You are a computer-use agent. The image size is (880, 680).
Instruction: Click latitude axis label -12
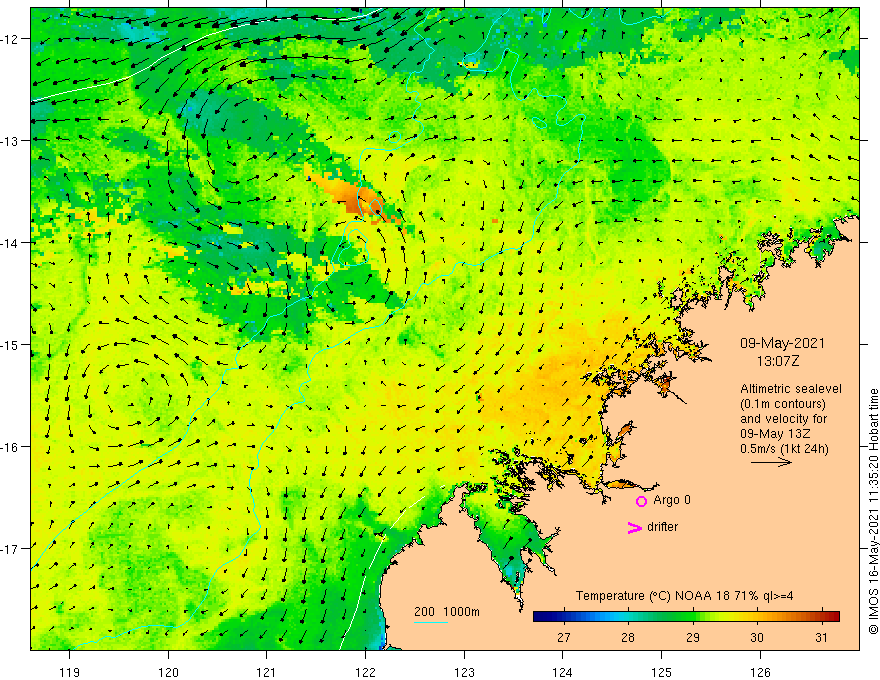[11, 39]
